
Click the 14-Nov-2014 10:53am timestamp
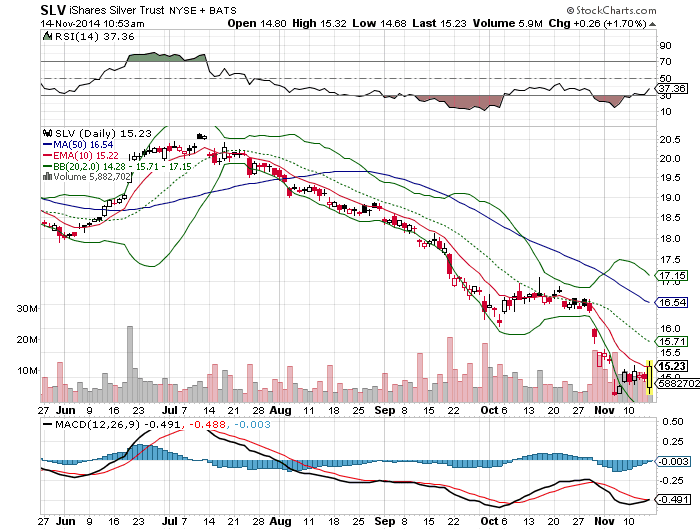92,23
